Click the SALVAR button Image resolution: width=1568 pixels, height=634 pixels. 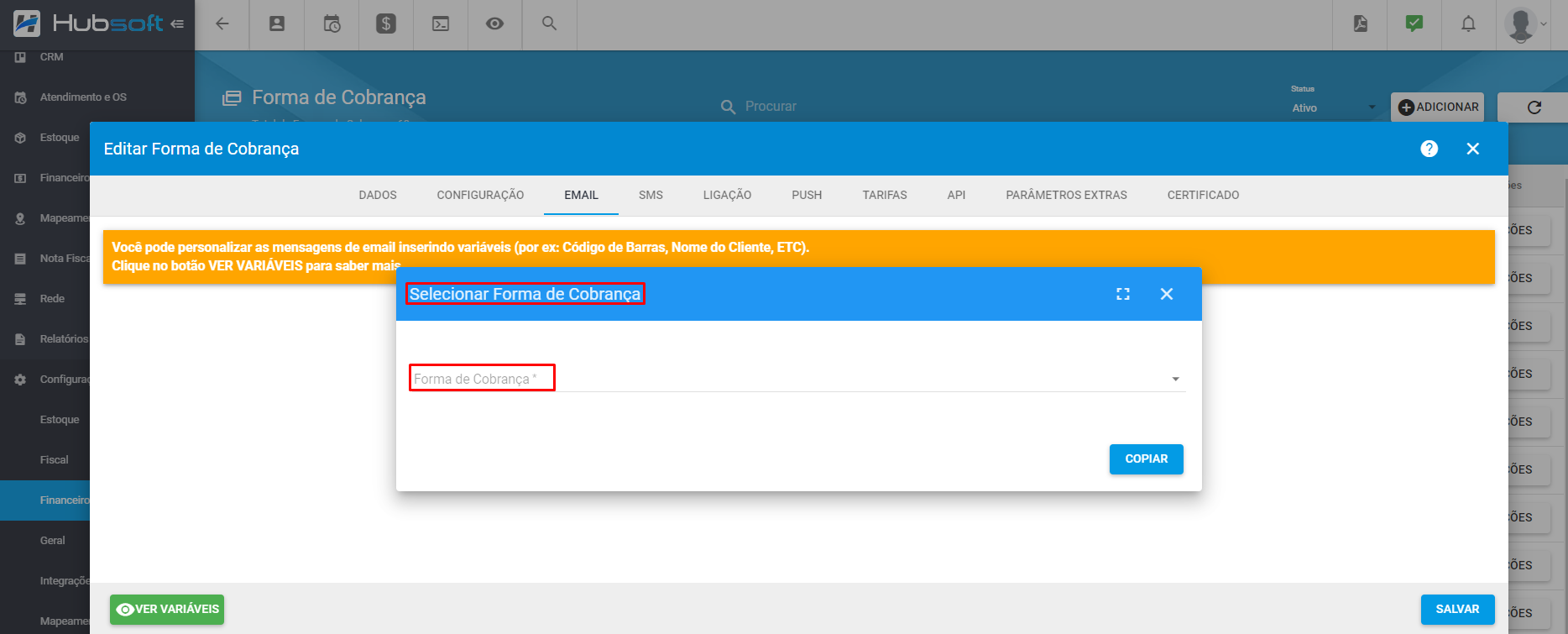[x=1458, y=610]
